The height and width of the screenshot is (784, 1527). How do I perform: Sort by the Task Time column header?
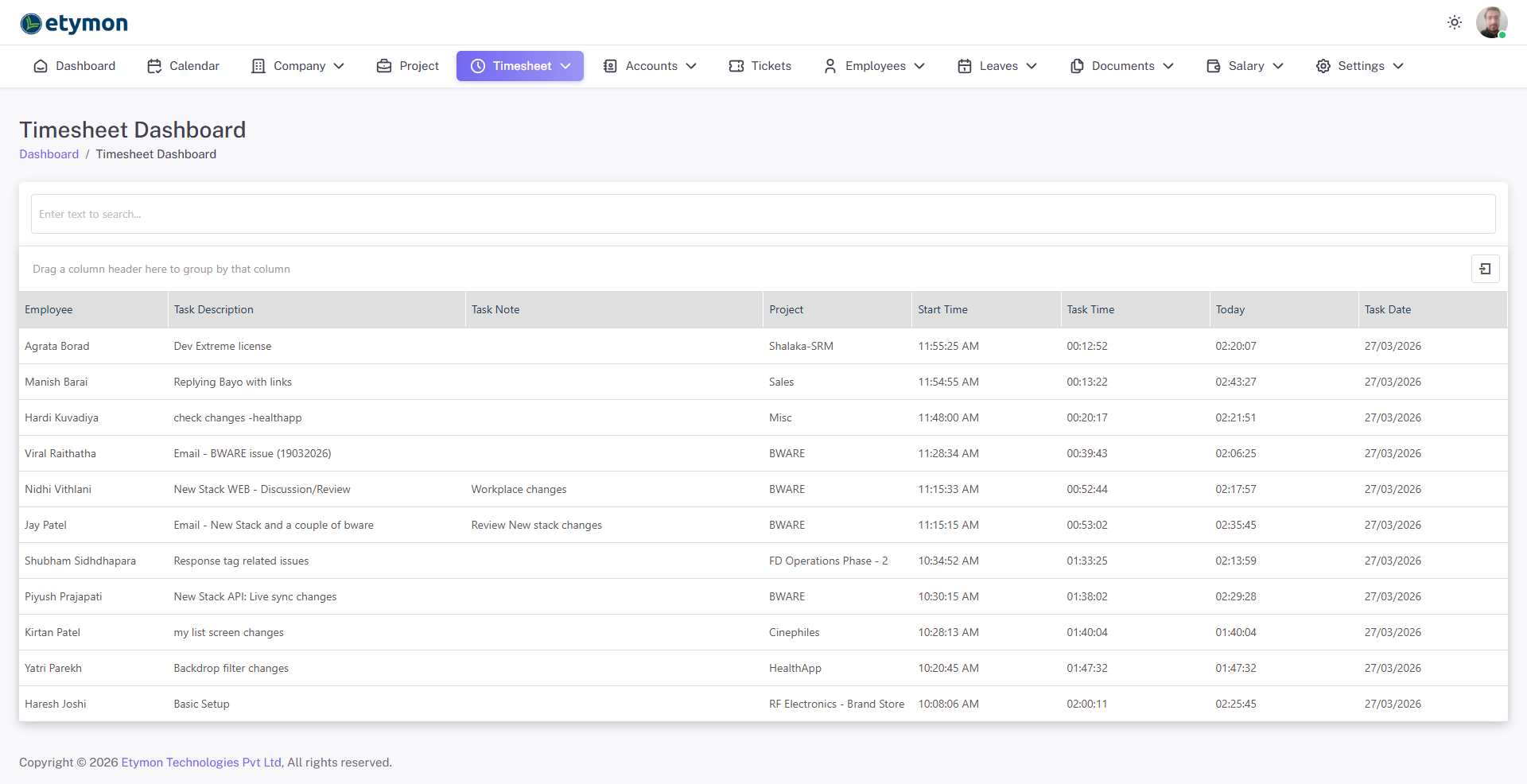tap(1090, 309)
